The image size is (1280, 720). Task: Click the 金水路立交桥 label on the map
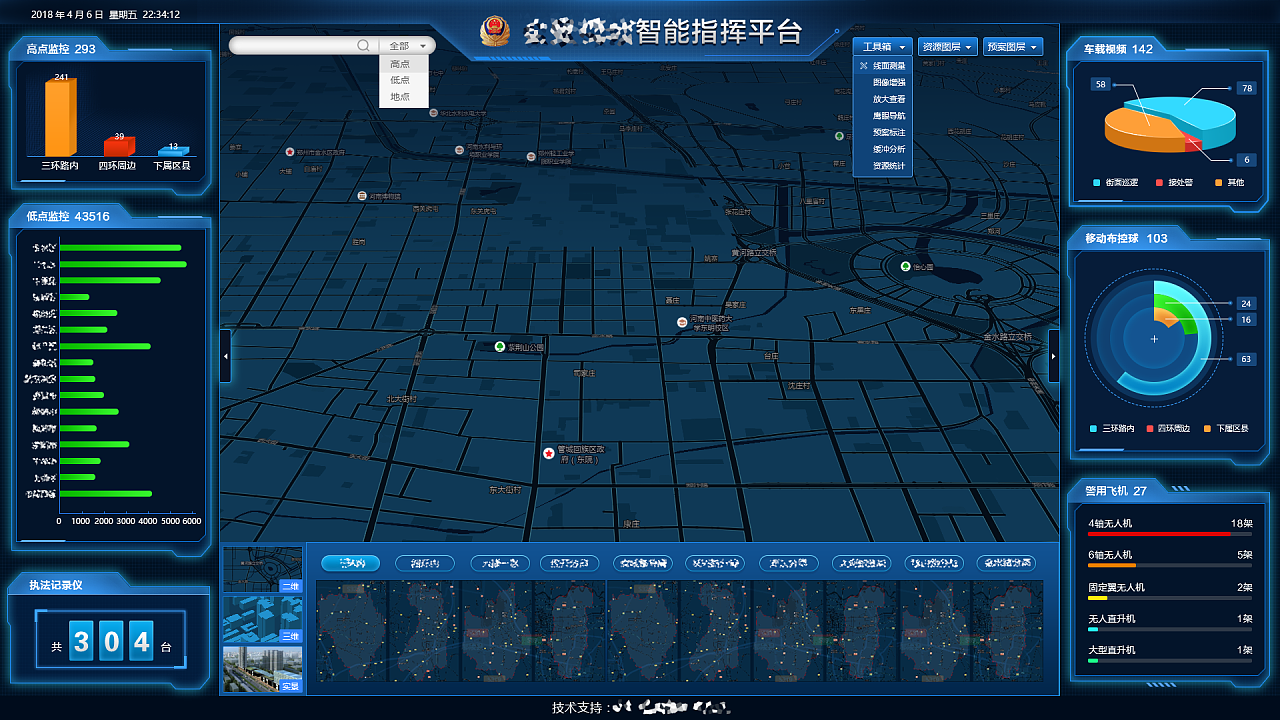tap(1007, 337)
